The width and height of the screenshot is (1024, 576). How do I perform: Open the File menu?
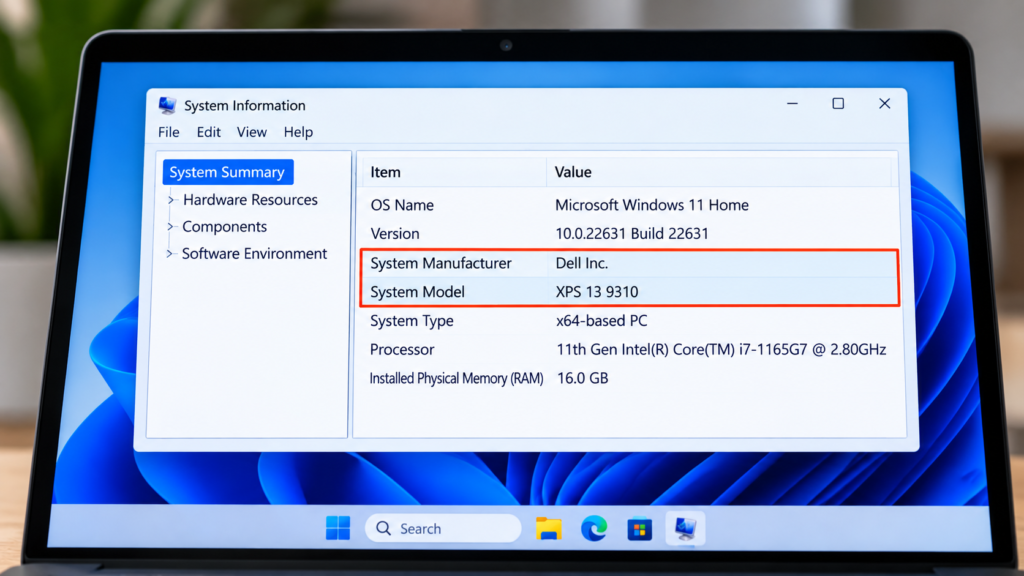(x=168, y=132)
